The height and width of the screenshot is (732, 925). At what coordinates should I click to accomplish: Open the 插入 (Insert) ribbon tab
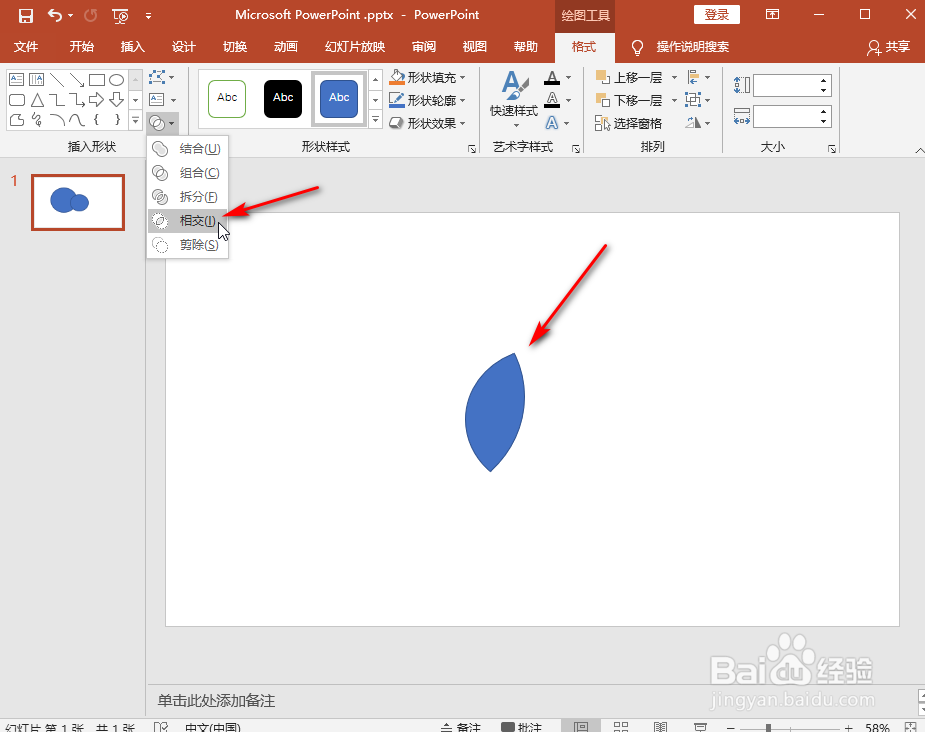[133, 47]
